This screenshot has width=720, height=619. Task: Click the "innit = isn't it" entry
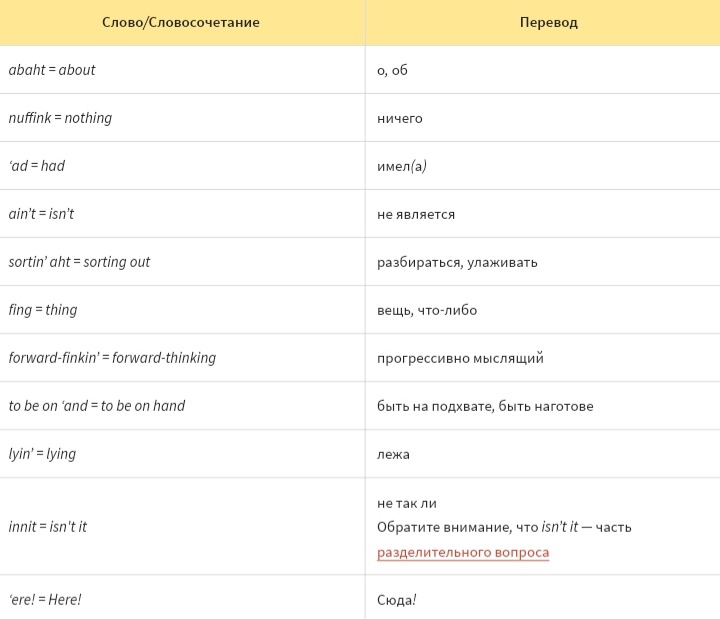point(47,526)
